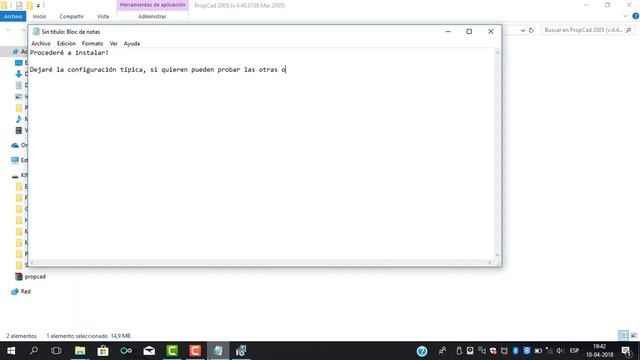640x360 pixels.
Task: Click the Explorer help question mark icon
Action: [x=636, y=16]
